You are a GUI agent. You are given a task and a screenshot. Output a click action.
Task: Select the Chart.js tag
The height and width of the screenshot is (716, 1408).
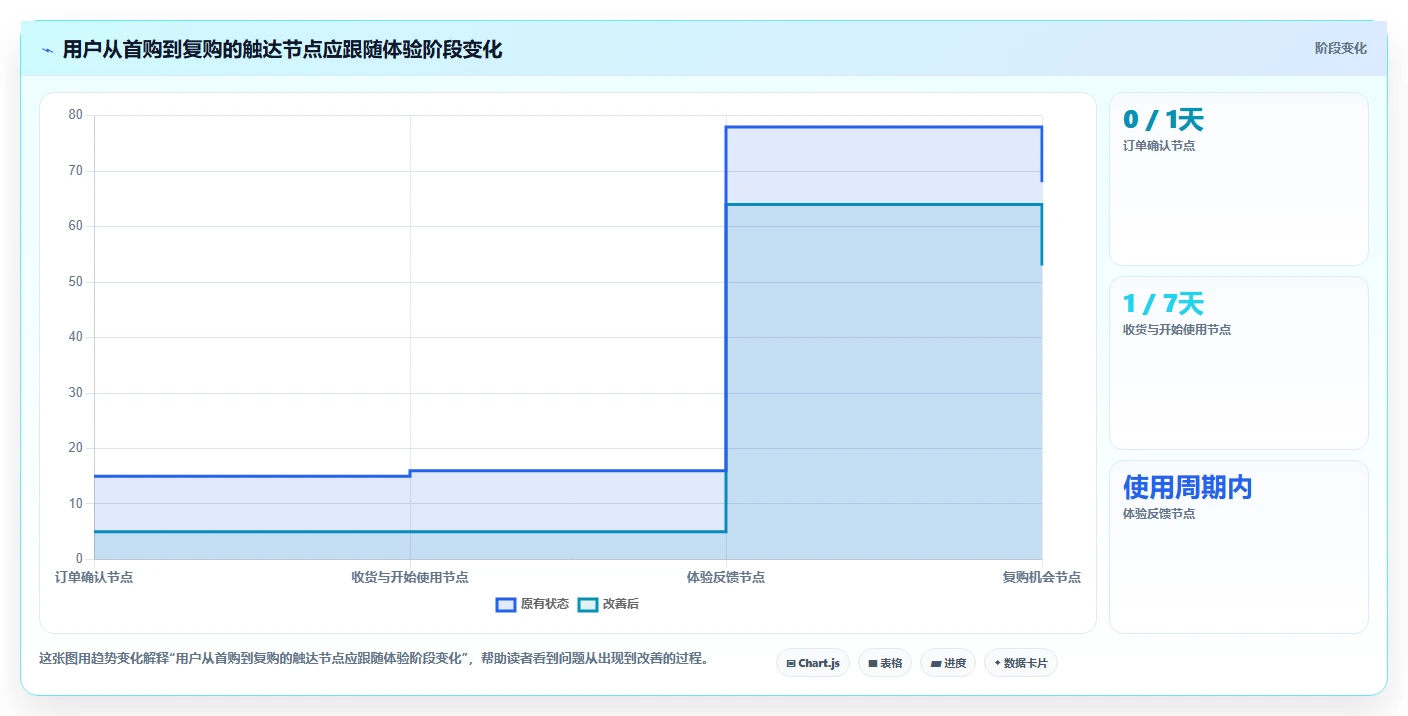[813, 663]
